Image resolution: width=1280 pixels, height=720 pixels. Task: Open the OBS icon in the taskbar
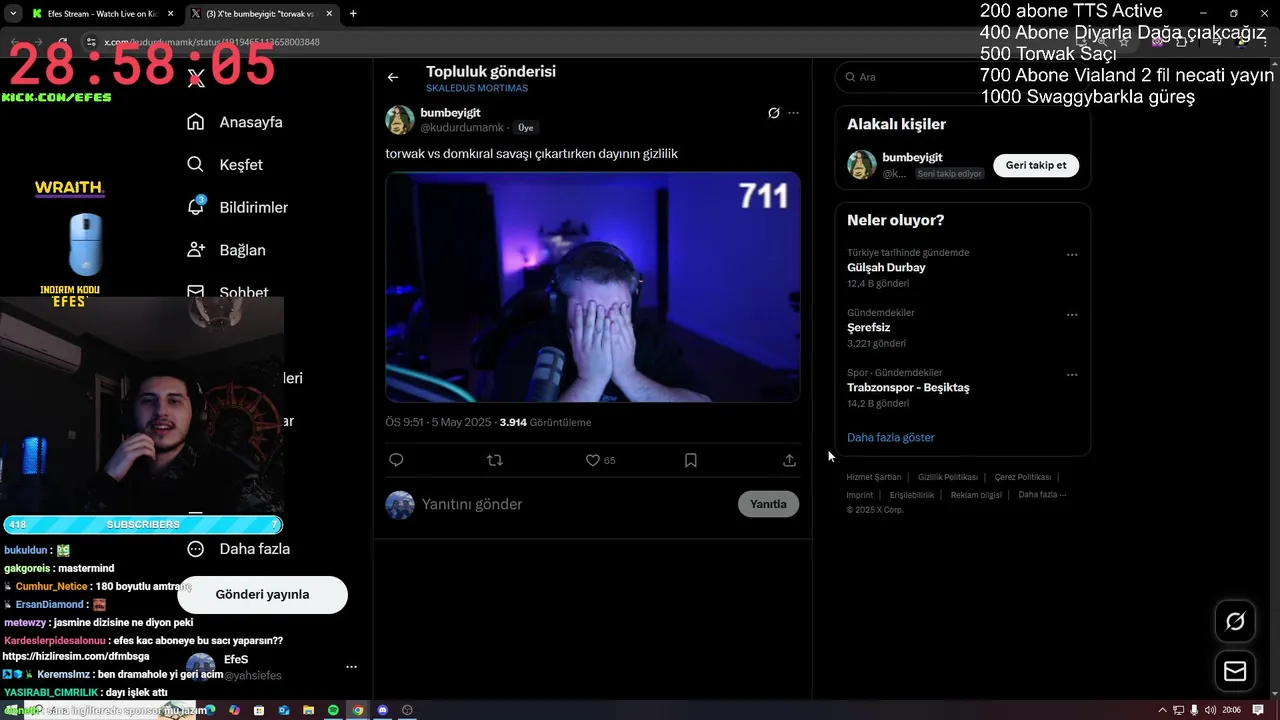tap(407, 710)
